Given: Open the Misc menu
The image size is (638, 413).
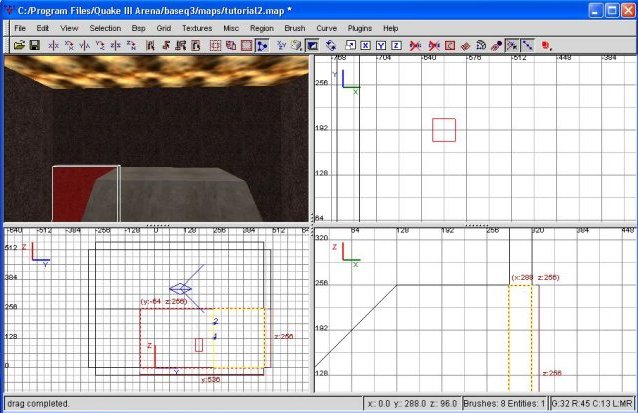Looking at the screenshot, I should [231, 28].
